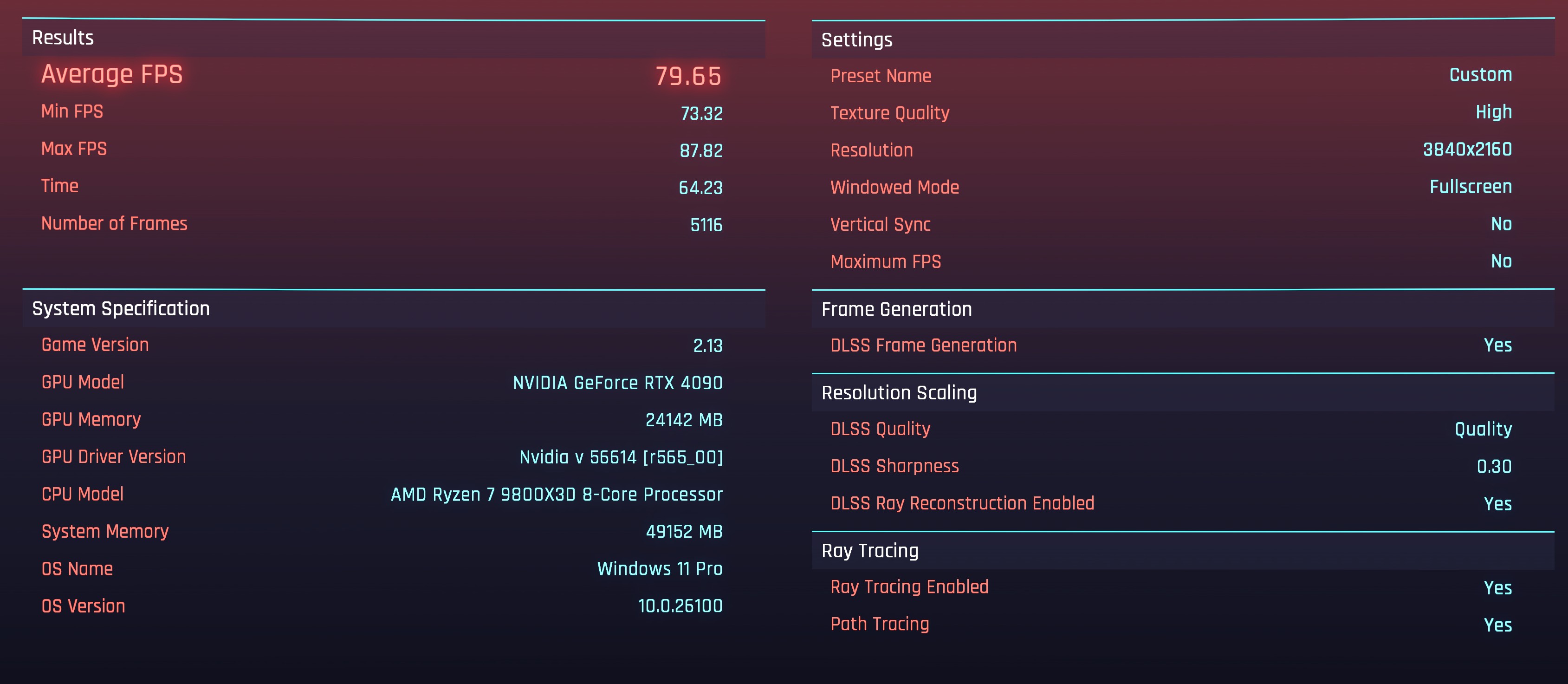1568x684 pixels.
Task: Click the NVIDIA GeForce RTX 4090 value
Action: tap(618, 383)
